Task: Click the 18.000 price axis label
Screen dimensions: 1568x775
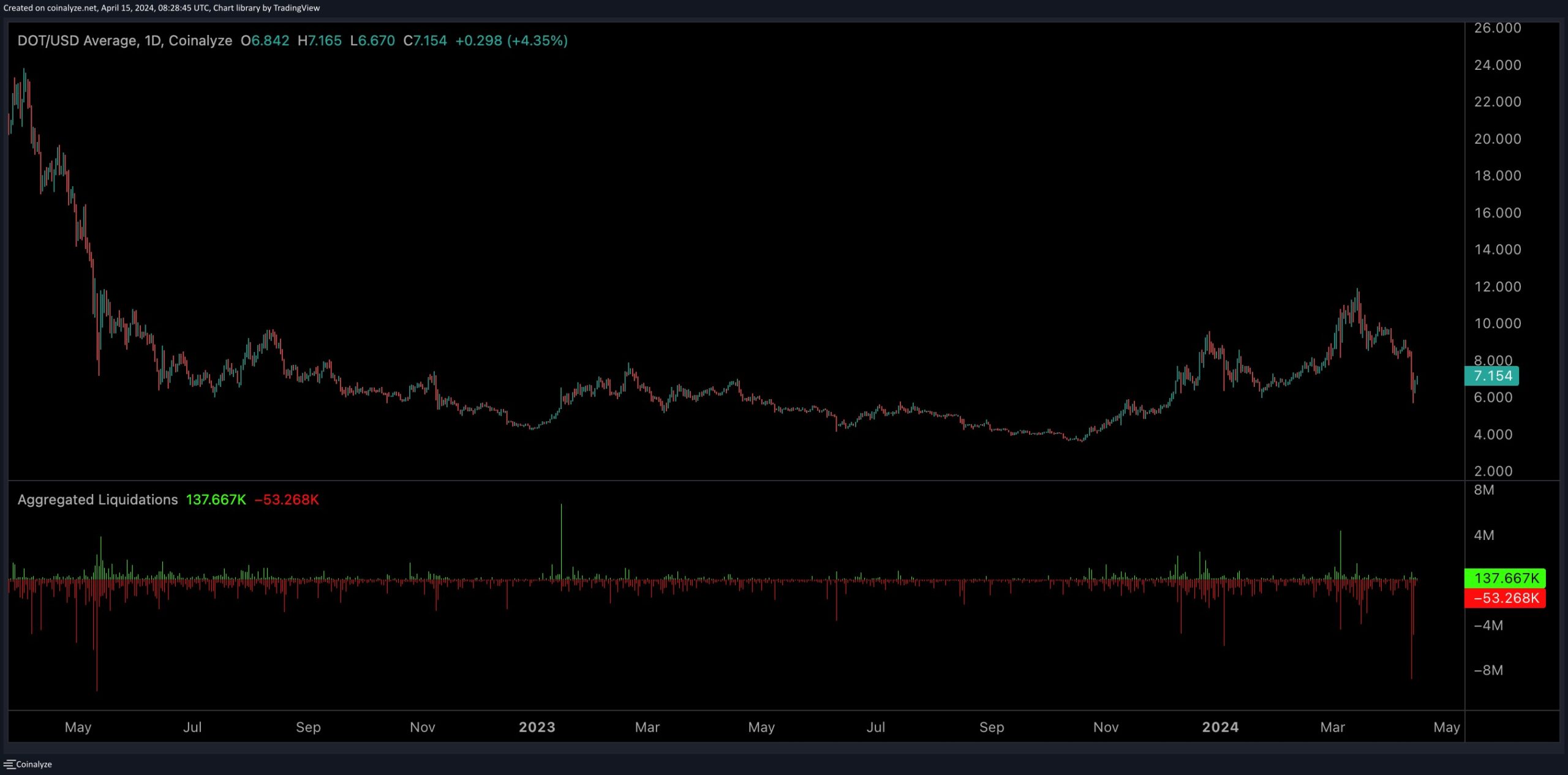Action: (1498, 176)
